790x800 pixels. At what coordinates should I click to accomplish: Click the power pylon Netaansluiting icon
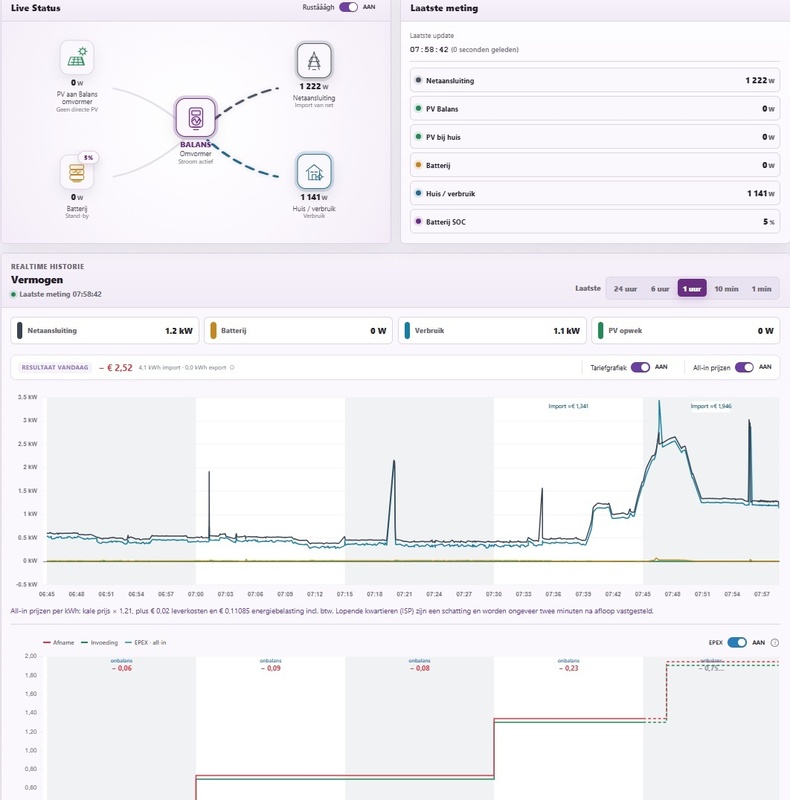point(314,60)
